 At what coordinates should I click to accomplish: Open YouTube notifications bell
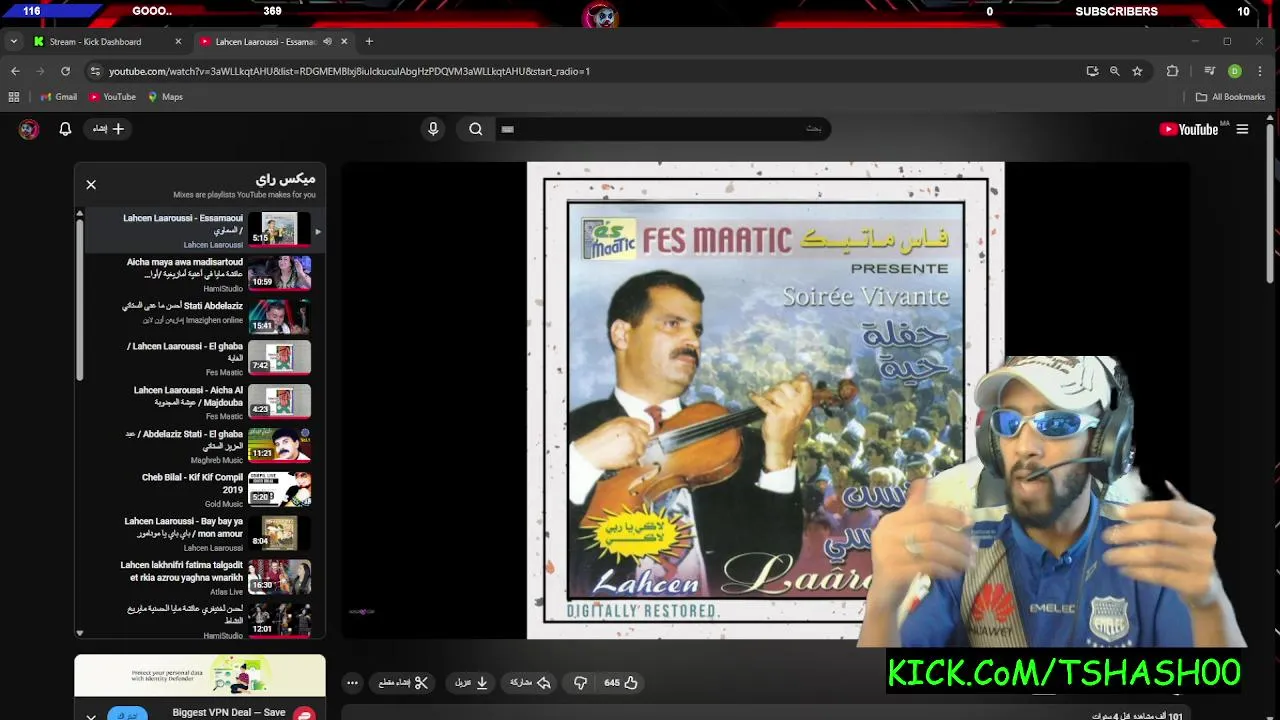65,129
